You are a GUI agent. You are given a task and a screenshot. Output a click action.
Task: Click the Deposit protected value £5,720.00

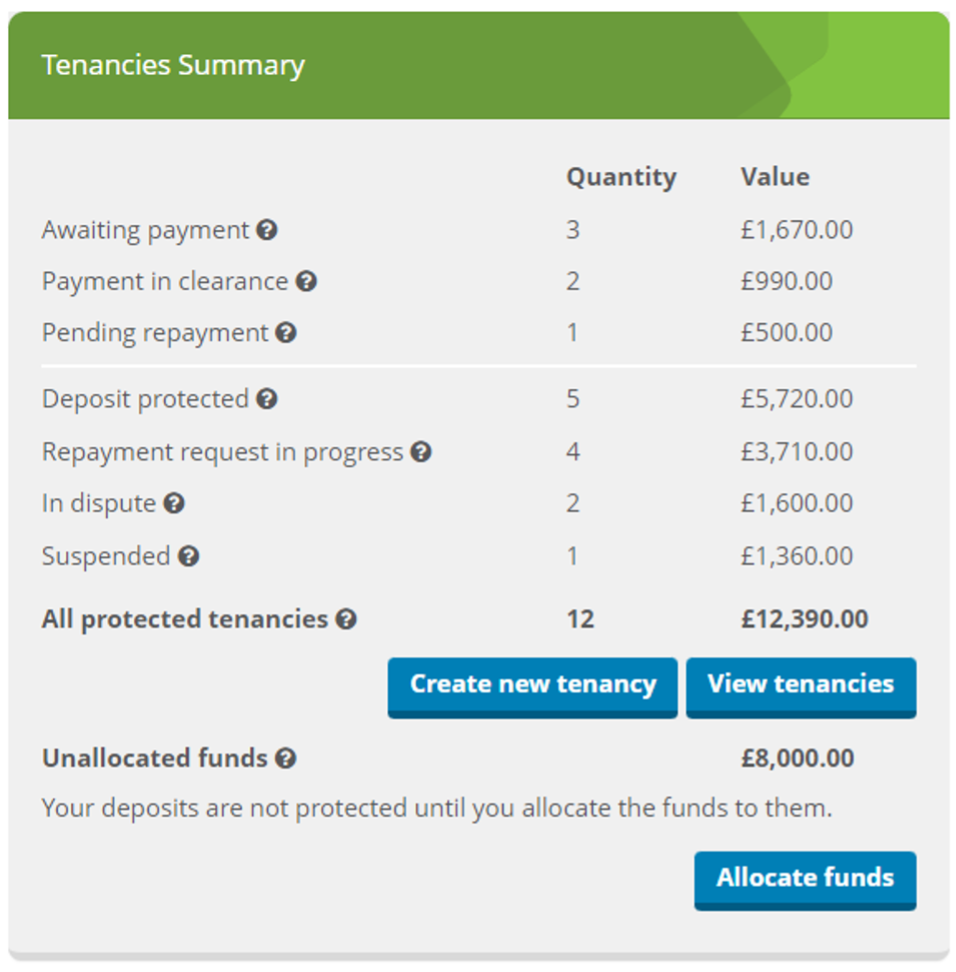pyautogui.click(x=797, y=399)
